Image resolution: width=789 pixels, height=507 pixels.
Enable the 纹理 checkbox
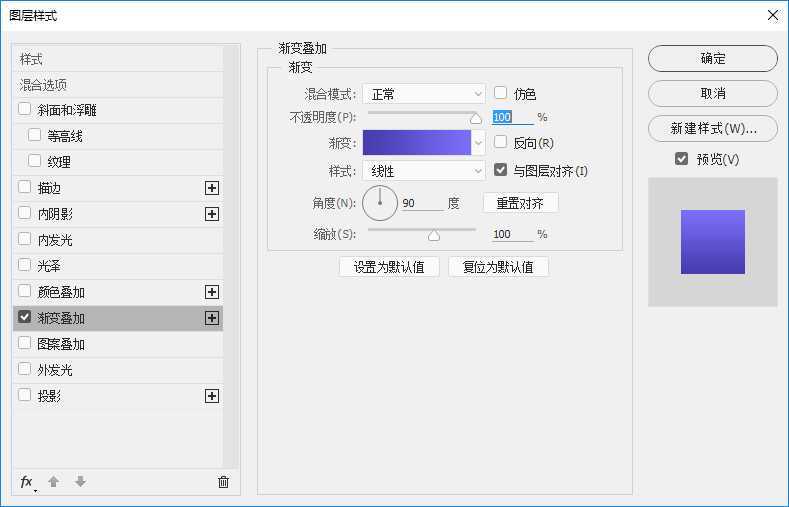coord(34,161)
